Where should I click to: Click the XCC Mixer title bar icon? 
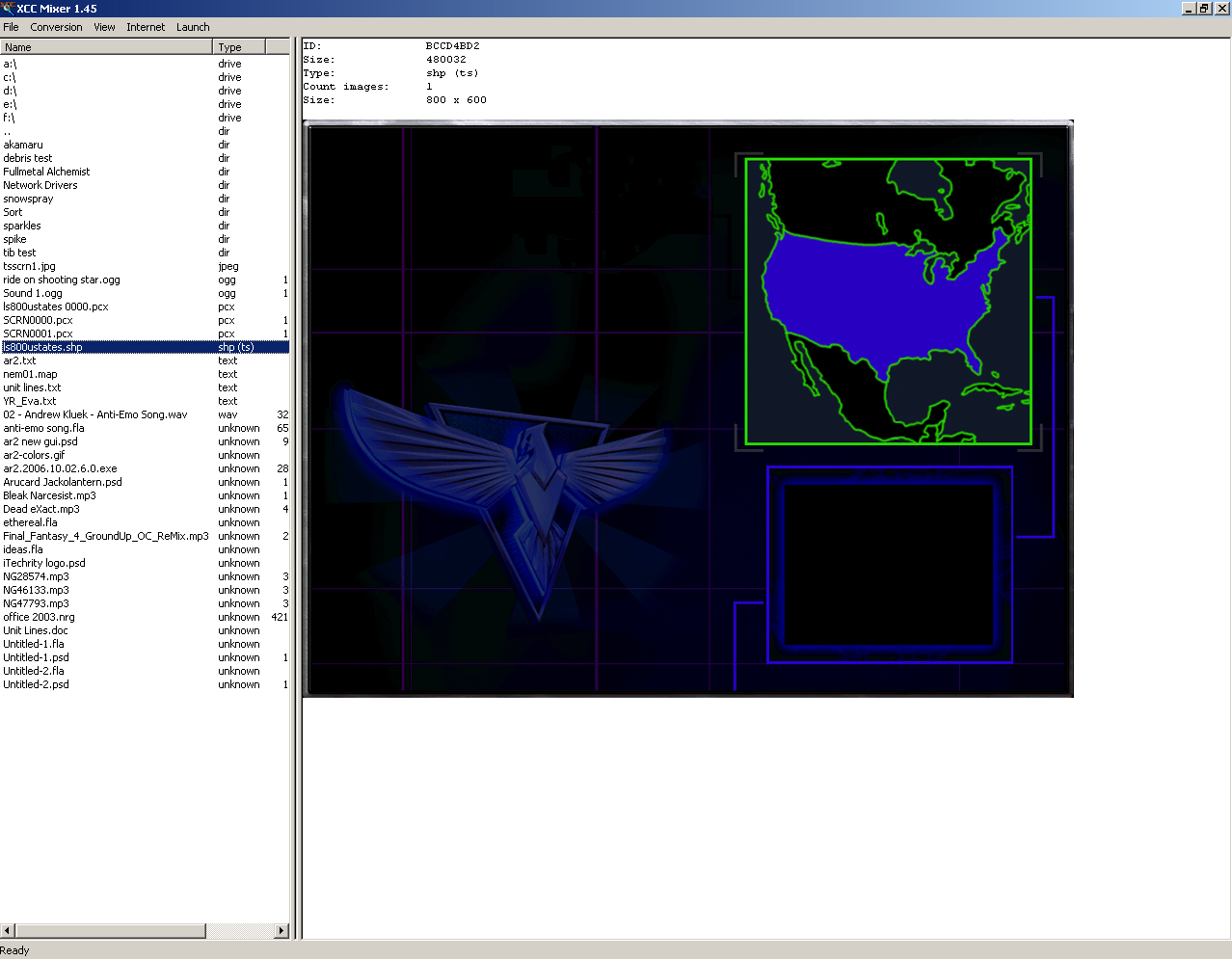pyautogui.click(x=8, y=8)
